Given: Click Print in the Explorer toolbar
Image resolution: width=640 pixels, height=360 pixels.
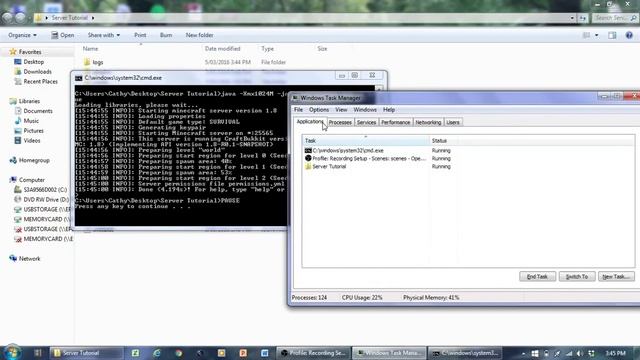Looking at the screenshot, I should pyautogui.click(x=140, y=35).
